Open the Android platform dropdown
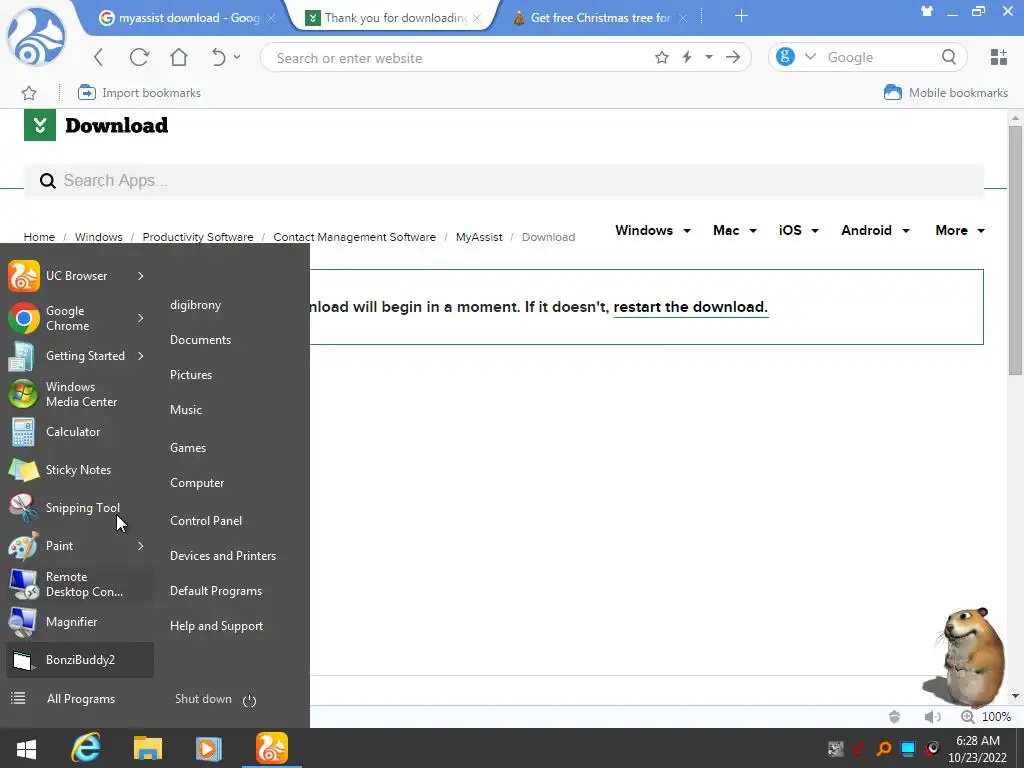Viewport: 1024px width, 768px height. pyautogui.click(x=875, y=231)
